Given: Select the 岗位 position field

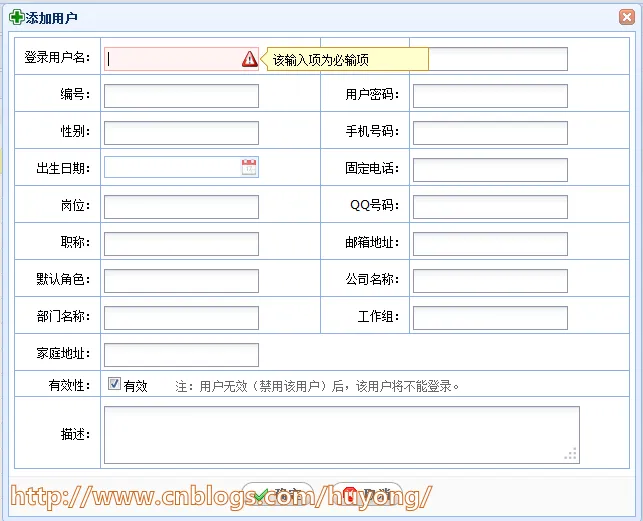Looking at the screenshot, I should click(x=181, y=207).
